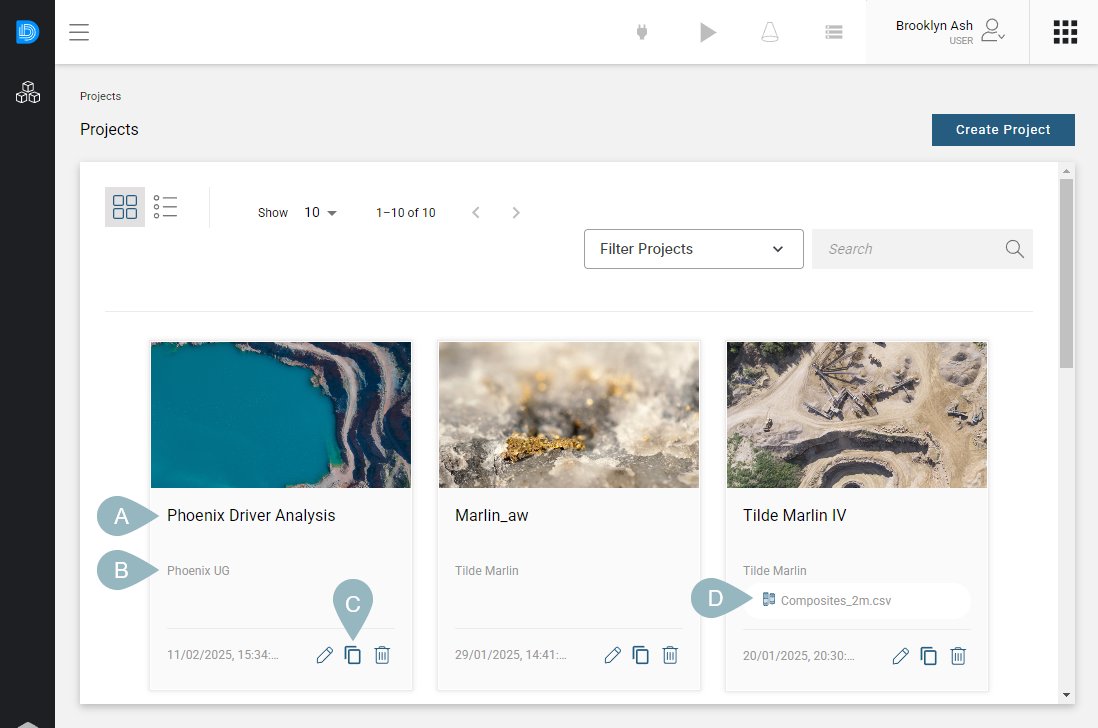Click the play icon in top bar
The image size is (1098, 728).
pos(708,32)
